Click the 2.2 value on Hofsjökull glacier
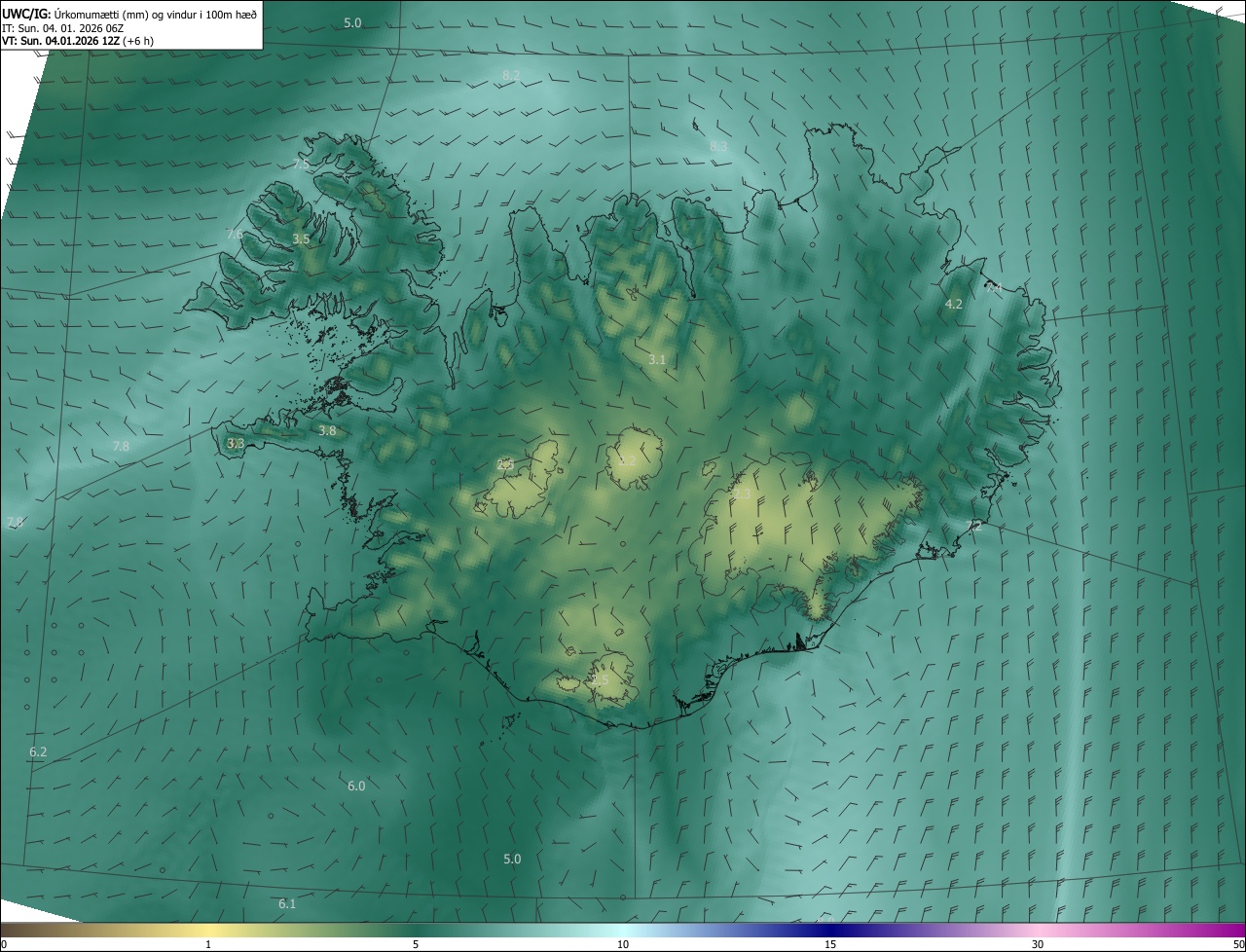 click(627, 460)
